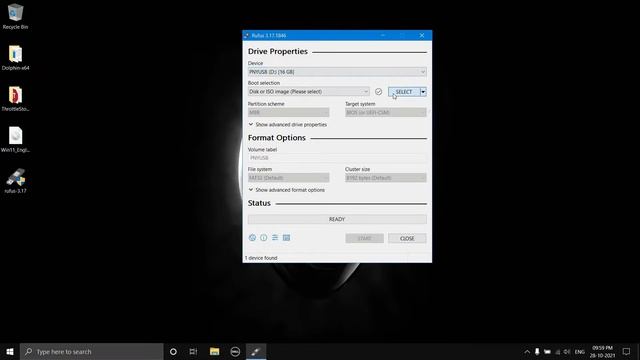Screen dimensions: 640x360
Task: Open Rufus settings sliders icon
Action: pos(275,238)
